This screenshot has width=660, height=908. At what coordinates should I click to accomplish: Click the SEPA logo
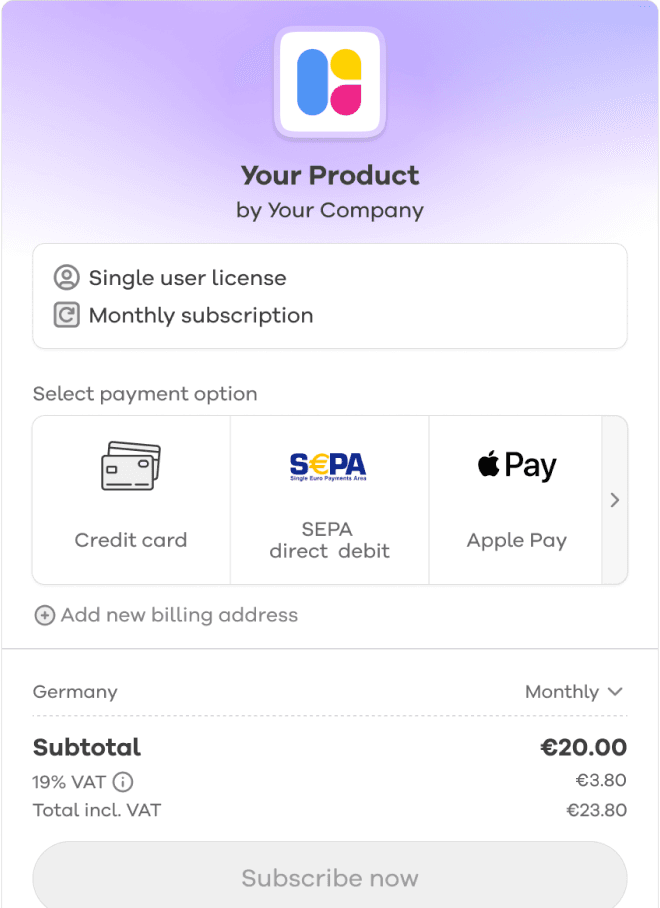(x=326, y=465)
